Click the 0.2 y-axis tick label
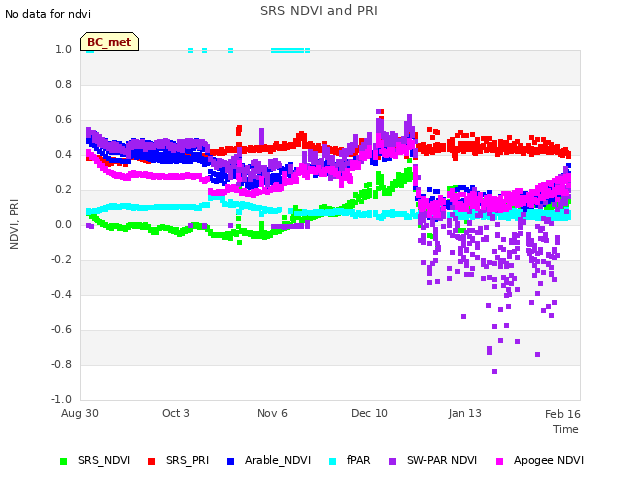640x480 pixels. pyautogui.click(x=63, y=190)
